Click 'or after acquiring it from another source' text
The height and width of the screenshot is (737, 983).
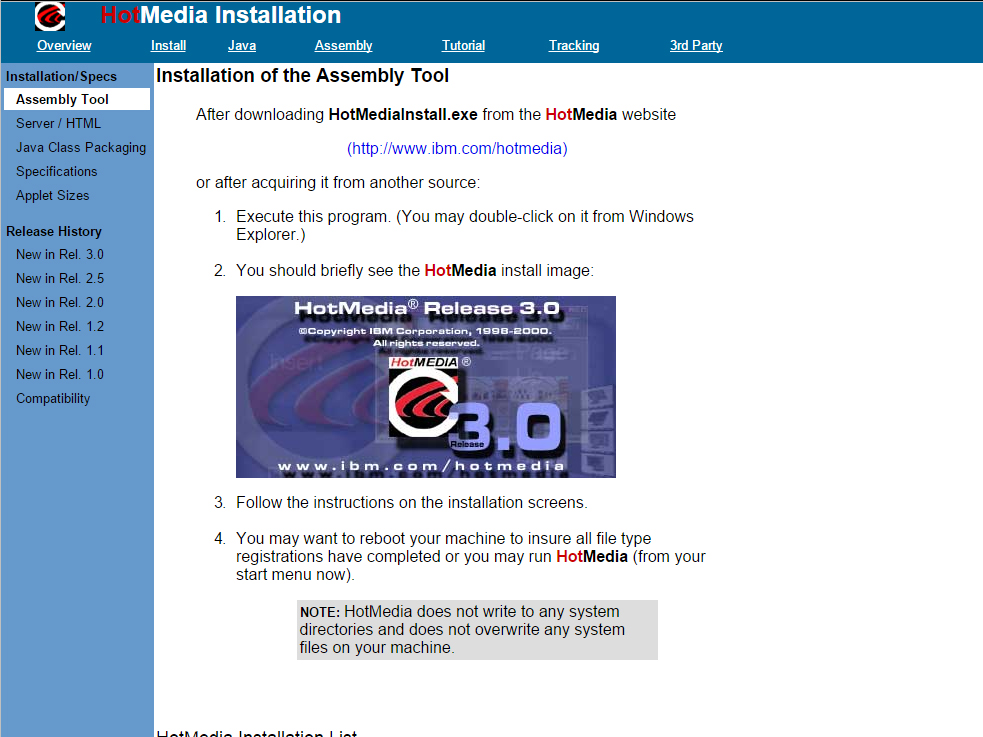[338, 183]
